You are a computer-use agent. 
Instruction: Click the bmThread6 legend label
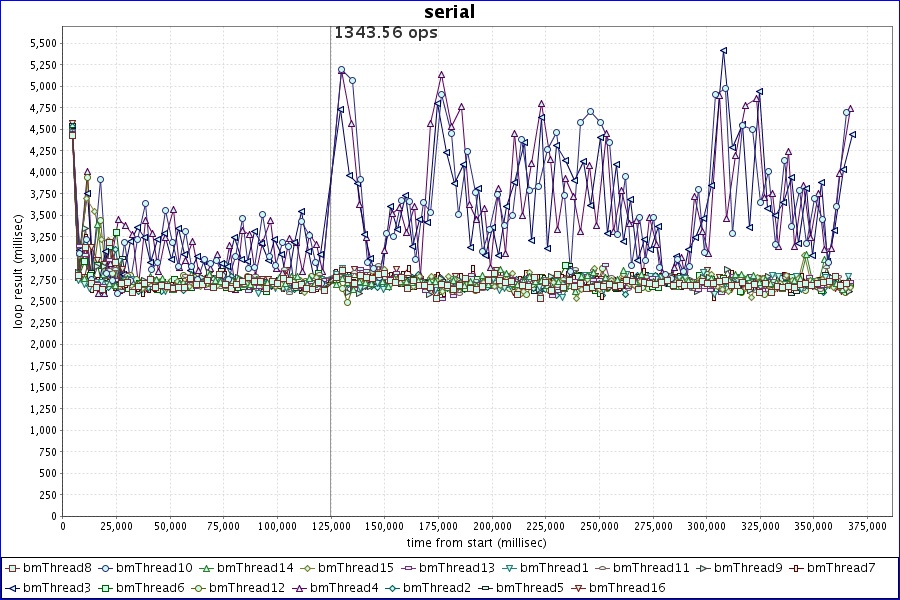tap(153, 587)
